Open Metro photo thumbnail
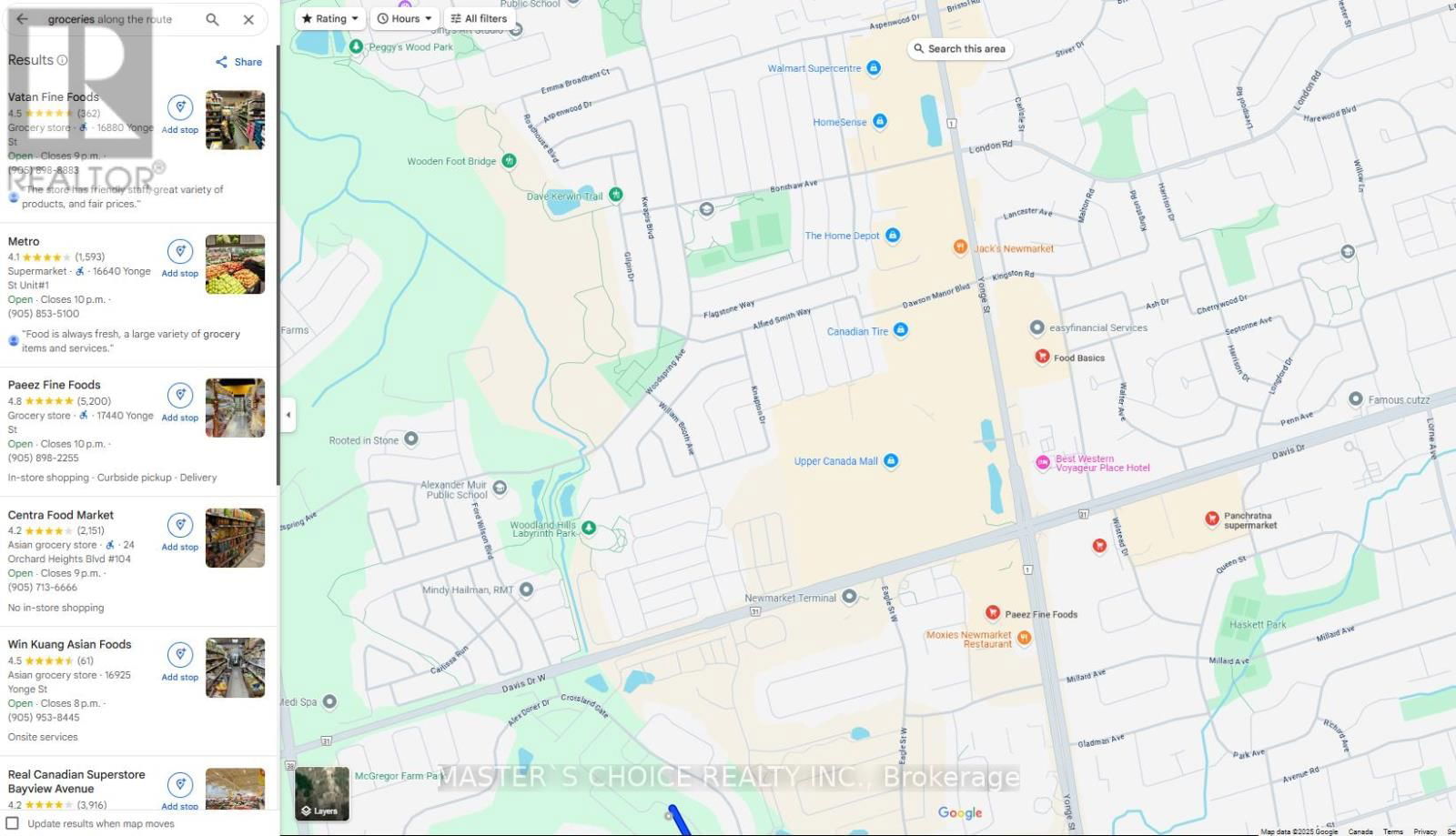Screen dimensions: 1456x836 click(x=235, y=264)
